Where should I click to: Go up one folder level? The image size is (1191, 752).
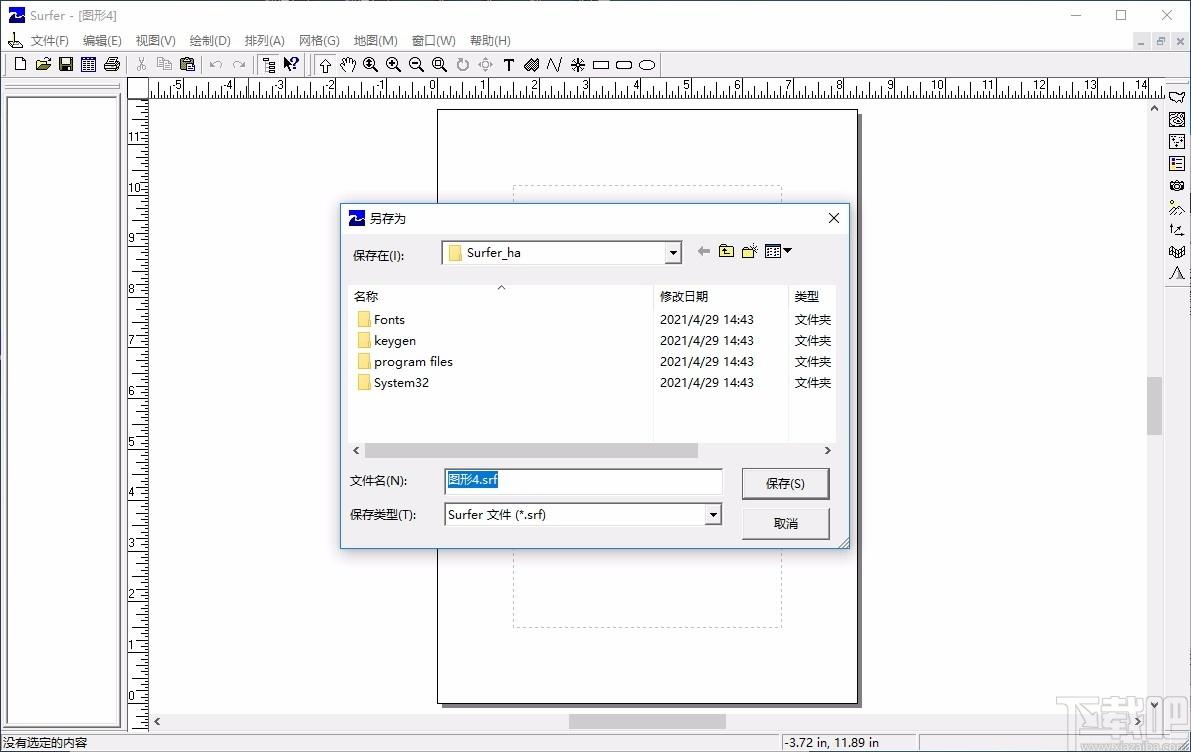click(x=726, y=251)
